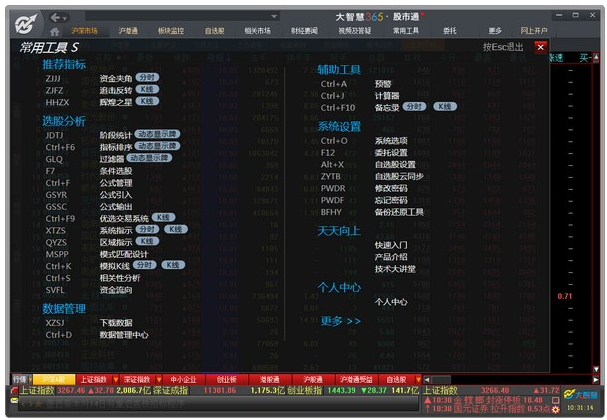The image size is (607, 420).
Task: Open the 自选股 top menu
Action: tap(214, 31)
